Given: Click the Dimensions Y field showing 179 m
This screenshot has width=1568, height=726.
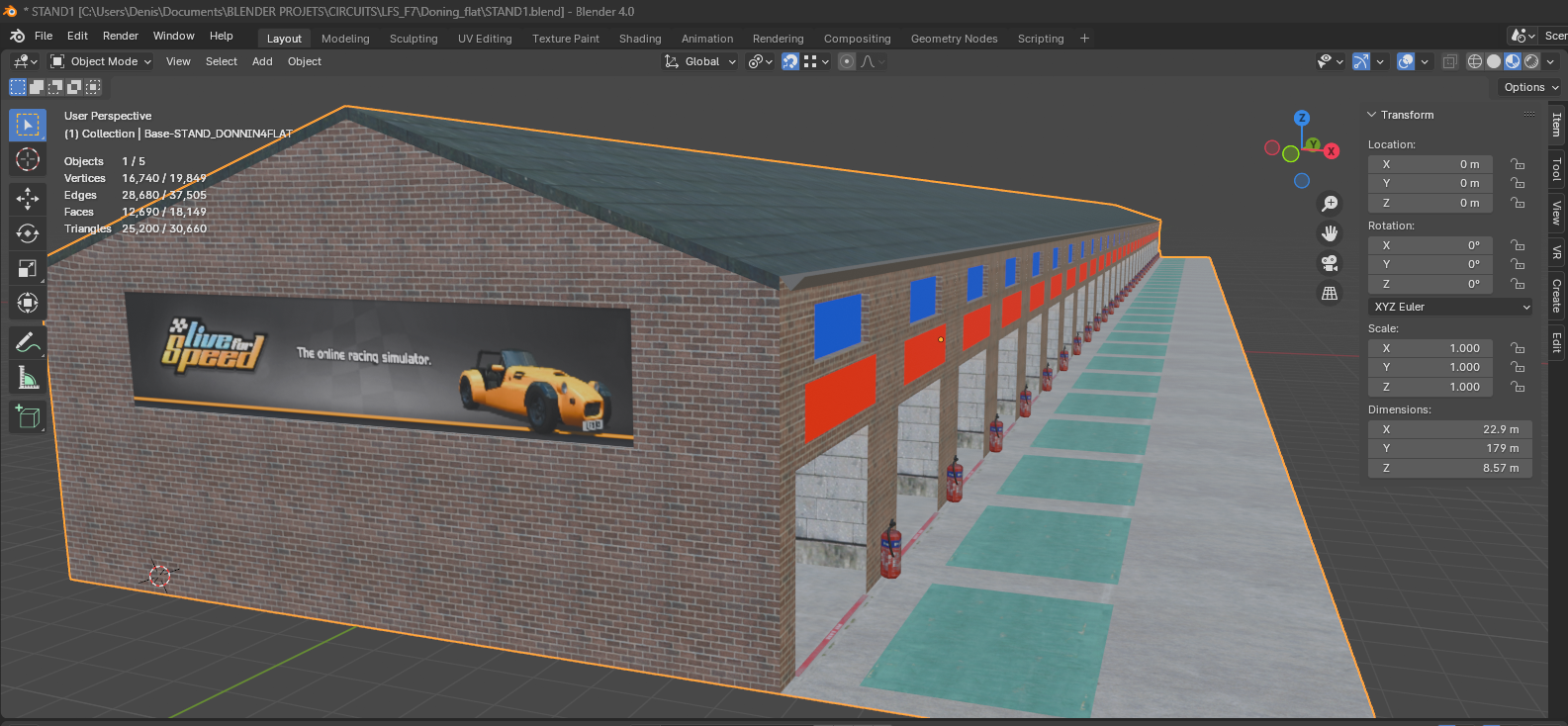Looking at the screenshot, I should pyautogui.click(x=1450, y=448).
